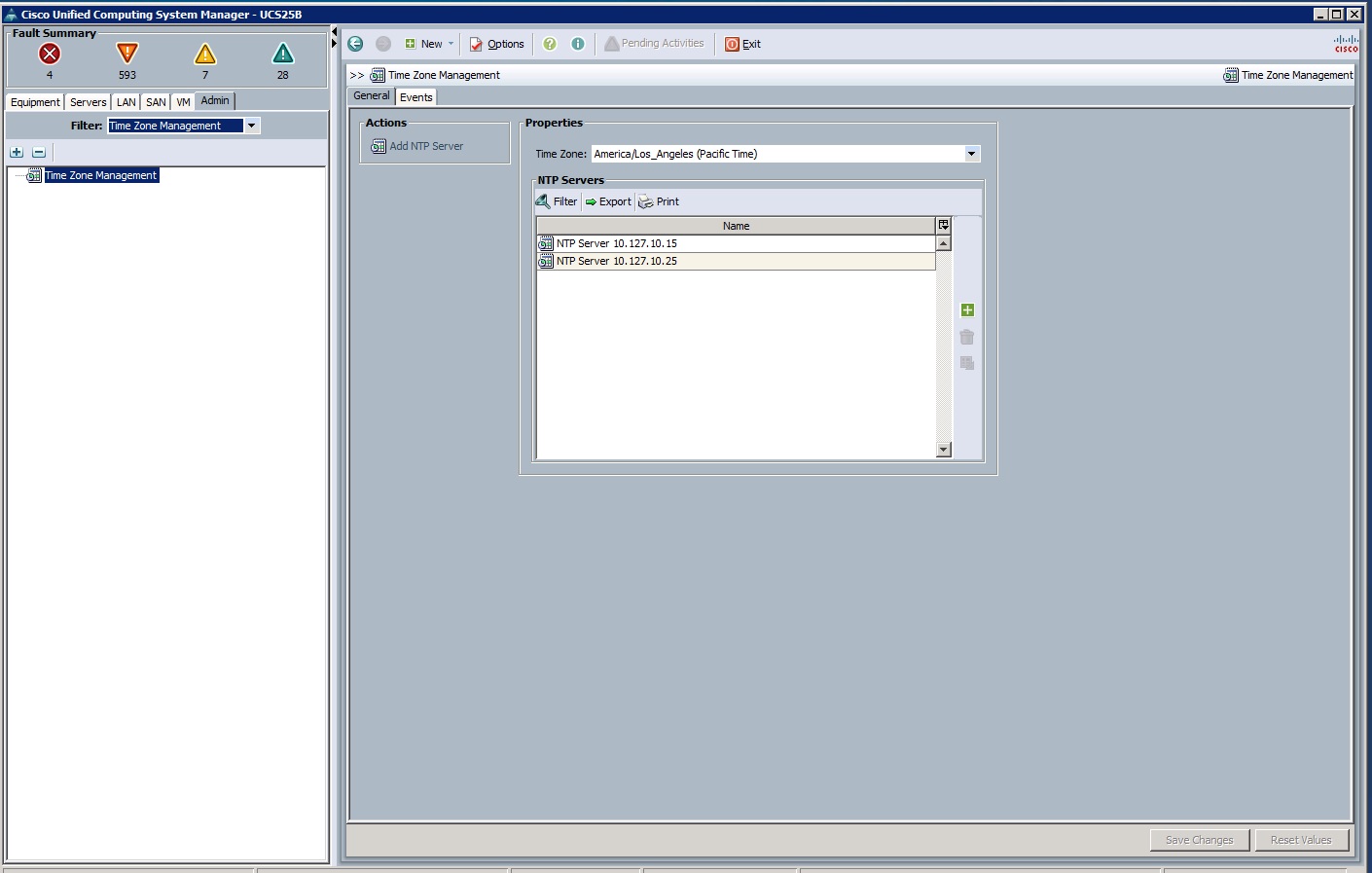Click Add NTP Server action link
Screen dimensions: 1372x873
[417, 146]
